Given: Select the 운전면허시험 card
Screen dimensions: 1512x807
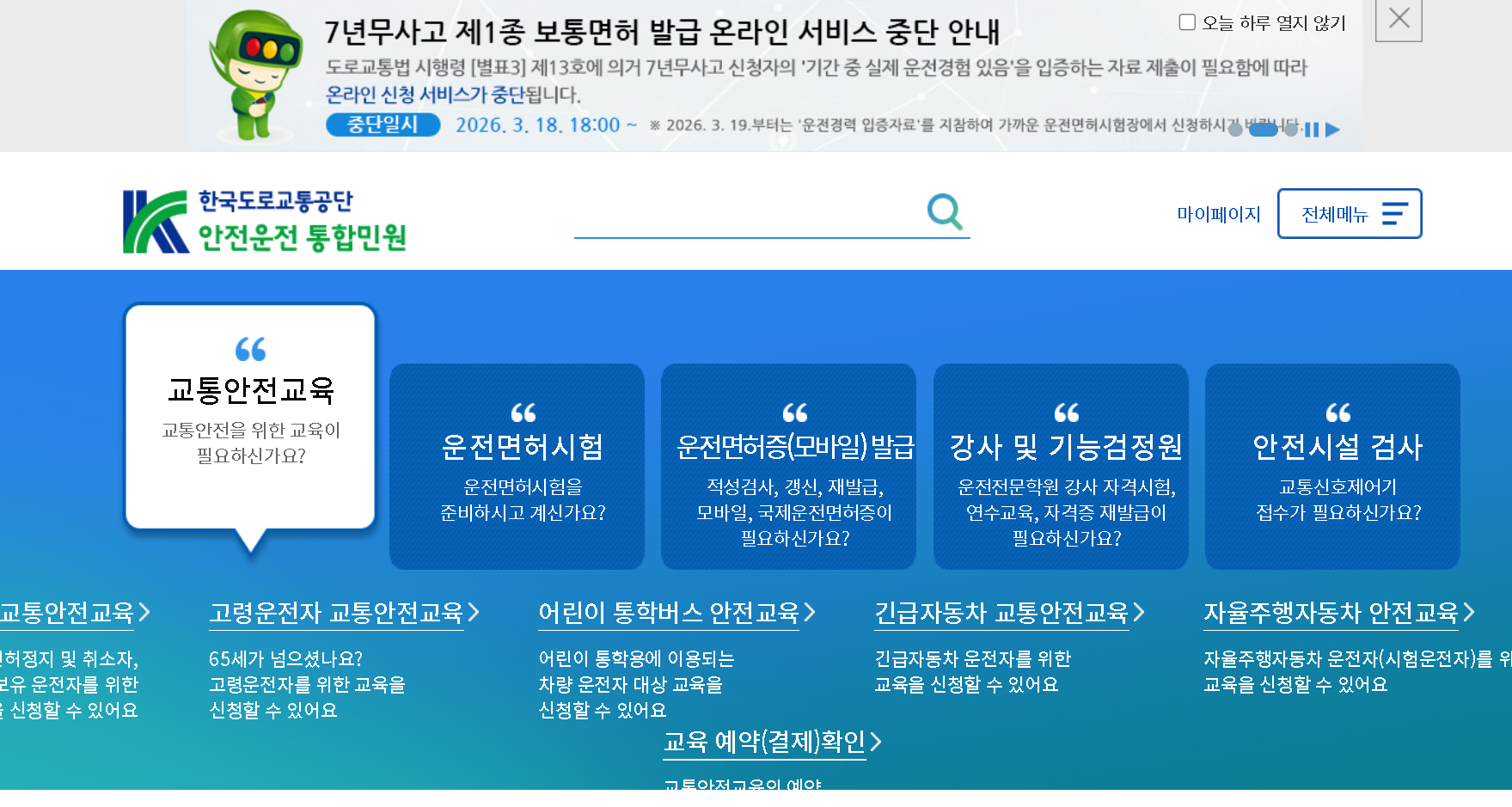Looking at the screenshot, I should pyautogui.click(x=517, y=466).
